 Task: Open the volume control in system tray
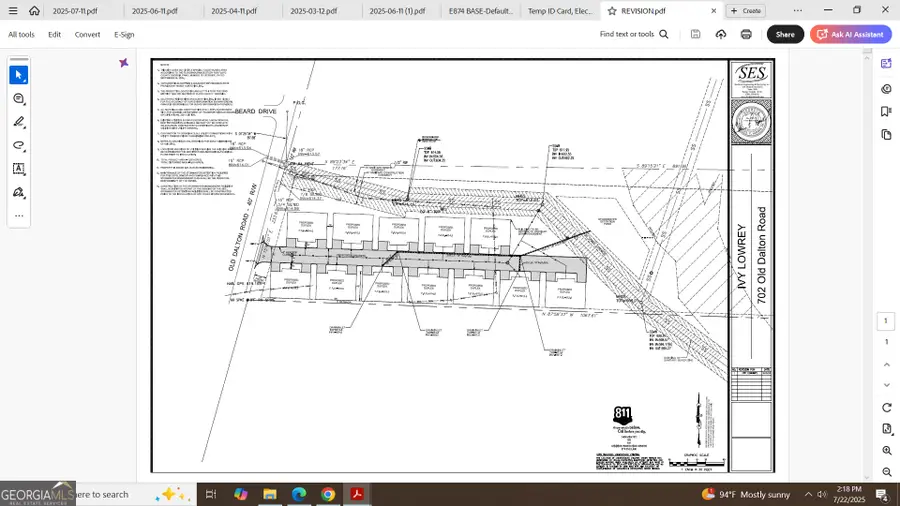[822, 494]
